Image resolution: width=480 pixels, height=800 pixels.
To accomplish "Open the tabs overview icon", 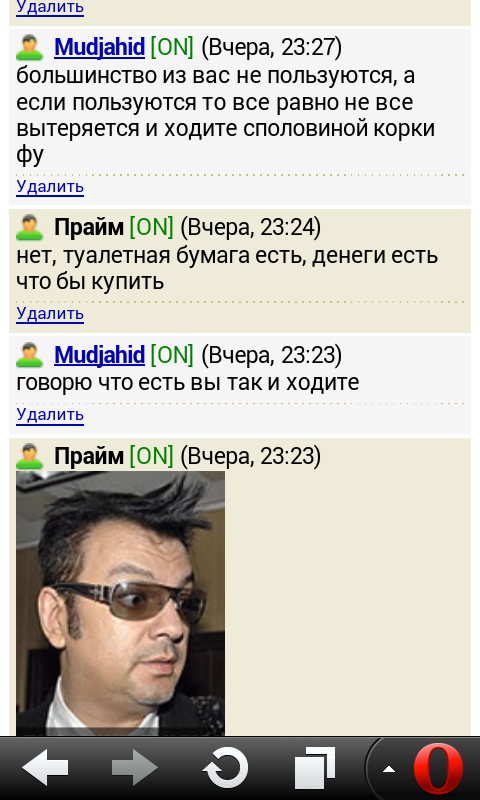I will pos(315,768).
